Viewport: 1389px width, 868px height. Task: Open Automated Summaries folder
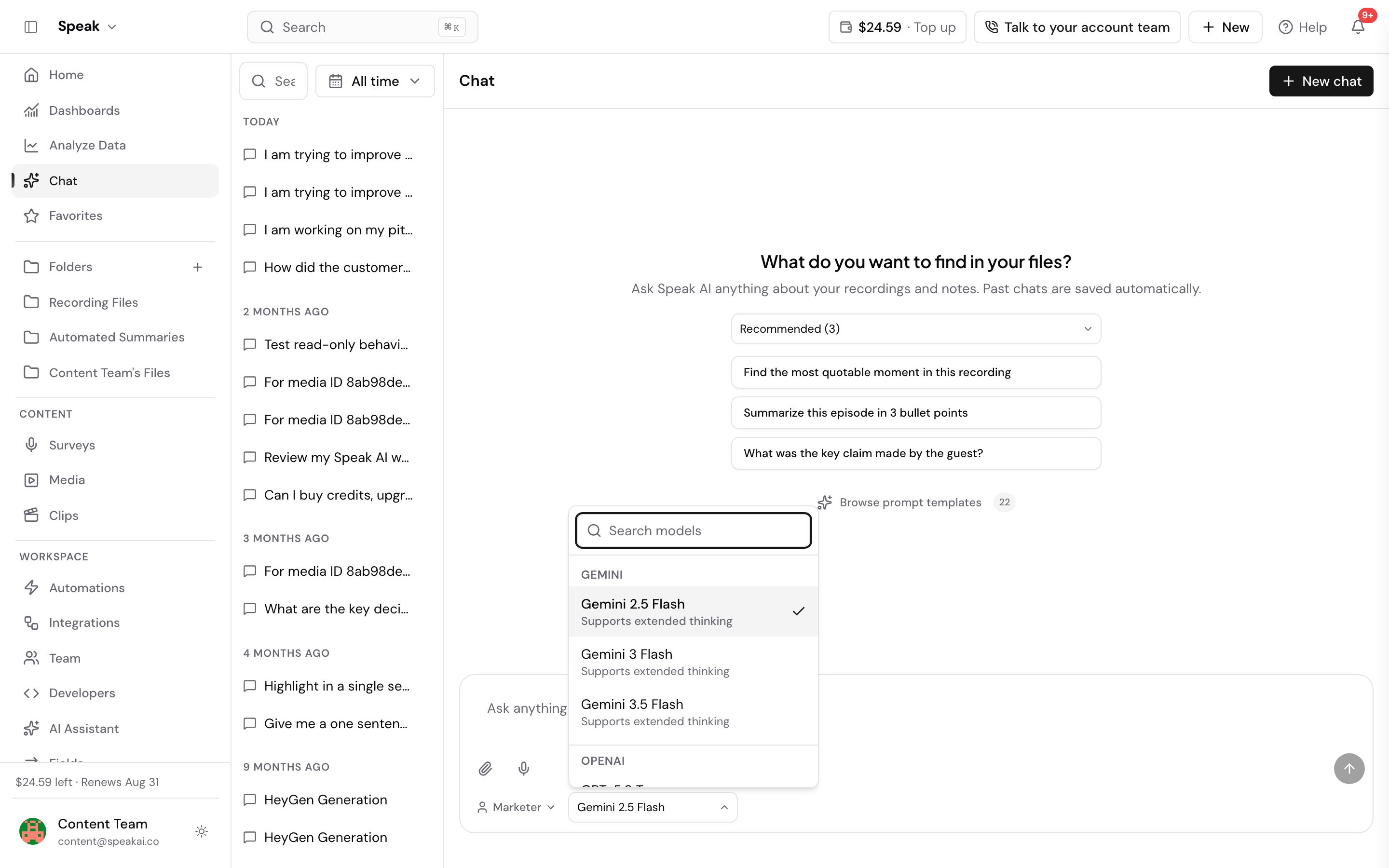[115, 337]
